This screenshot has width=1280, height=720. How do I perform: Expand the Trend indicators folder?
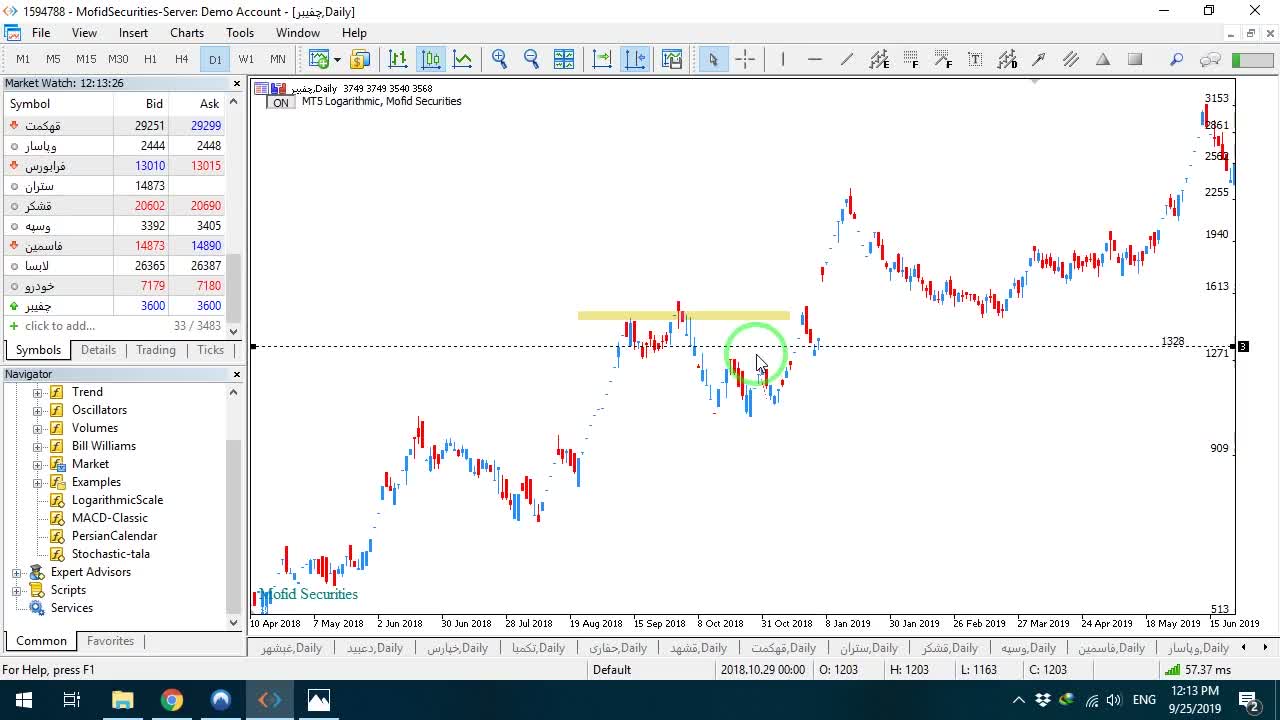pyautogui.click(x=38, y=392)
